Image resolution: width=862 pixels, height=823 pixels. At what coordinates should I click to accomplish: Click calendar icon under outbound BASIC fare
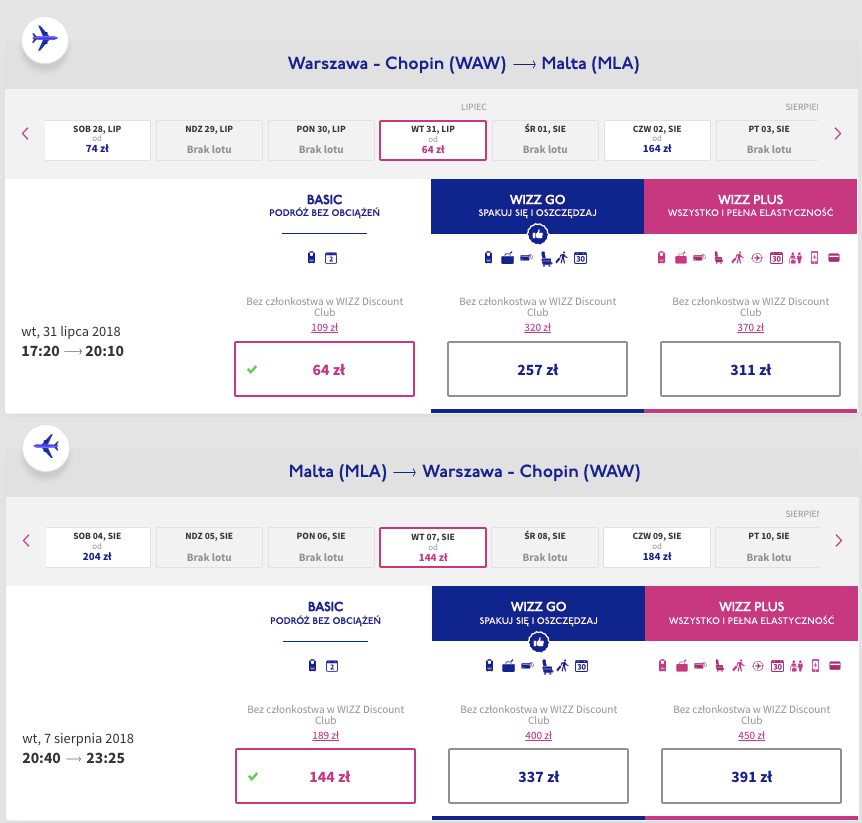tap(331, 258)
